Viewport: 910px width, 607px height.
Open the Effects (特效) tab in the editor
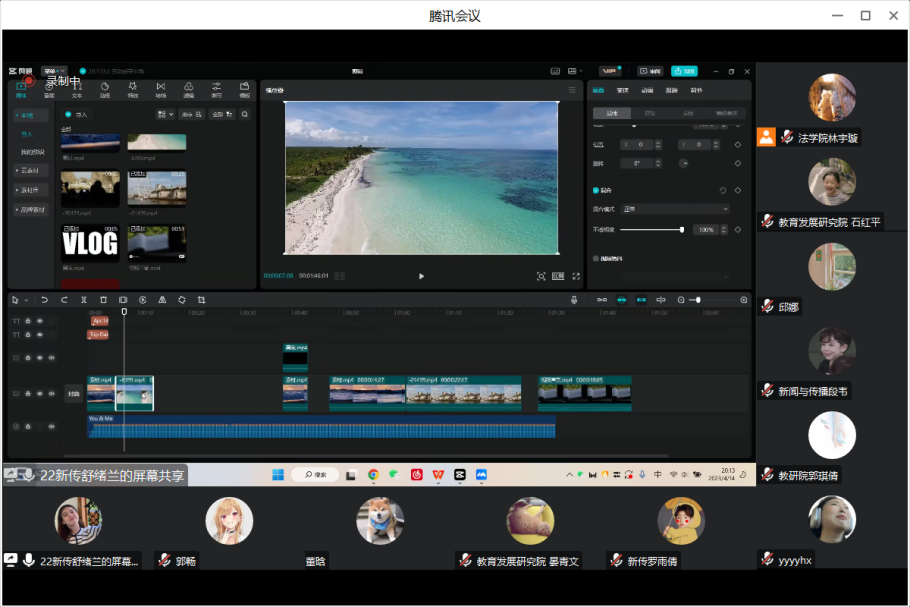pos(132,90)
